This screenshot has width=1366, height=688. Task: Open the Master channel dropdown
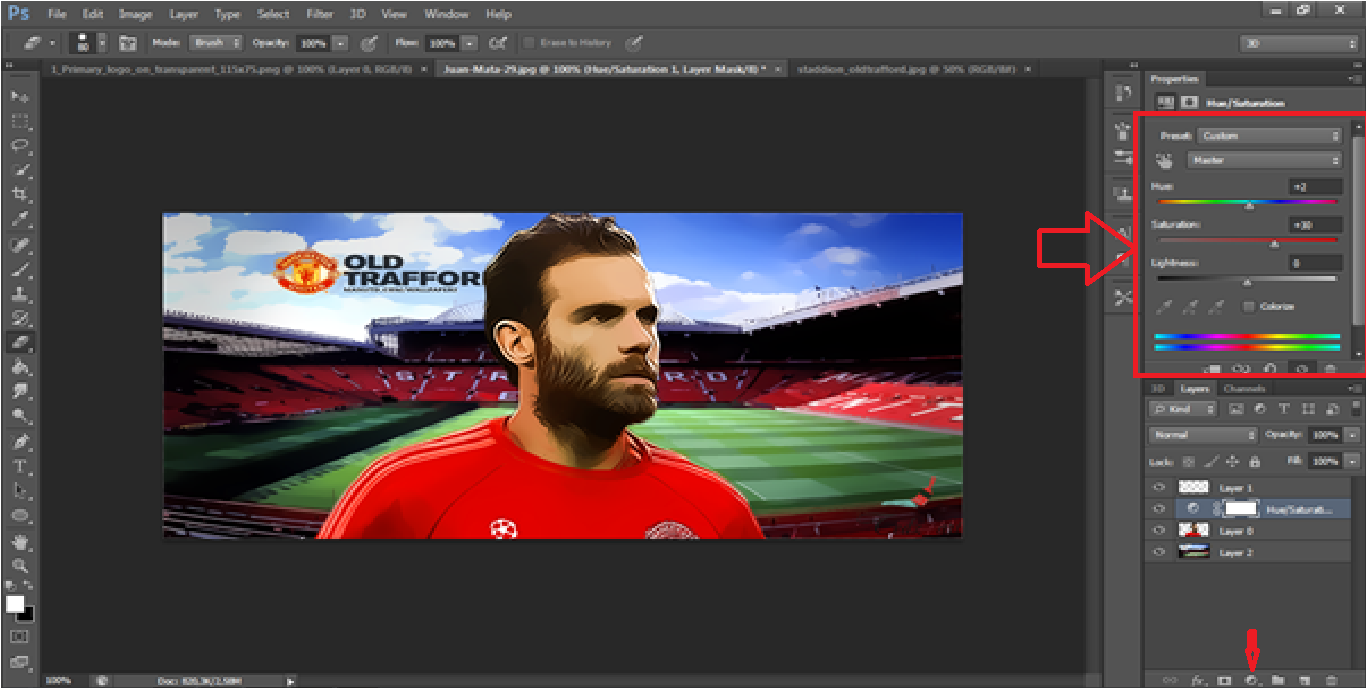point(1264,160)
